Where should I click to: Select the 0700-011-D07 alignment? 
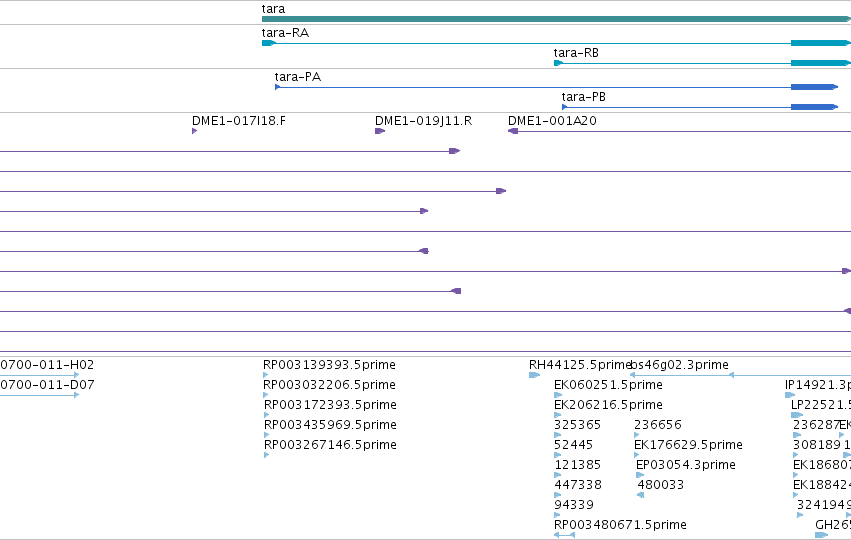click(39, 395)
